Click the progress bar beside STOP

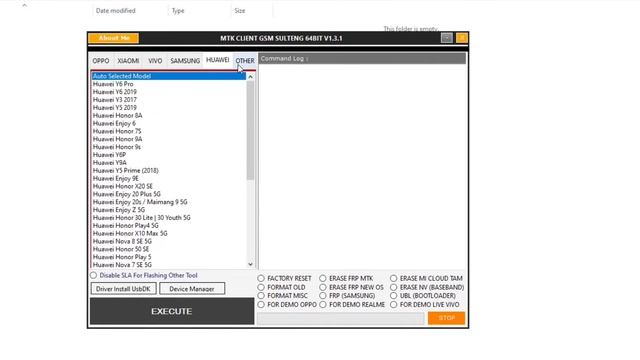(341, 318)
